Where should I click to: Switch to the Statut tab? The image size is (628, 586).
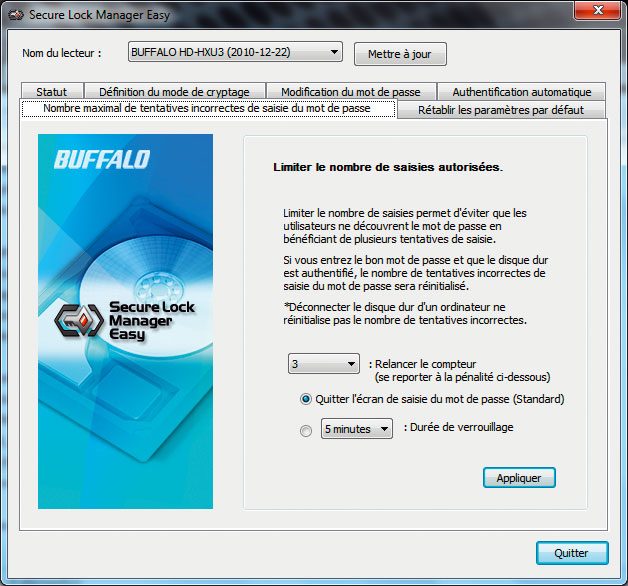pyautogui.click(x=52, y=92)
